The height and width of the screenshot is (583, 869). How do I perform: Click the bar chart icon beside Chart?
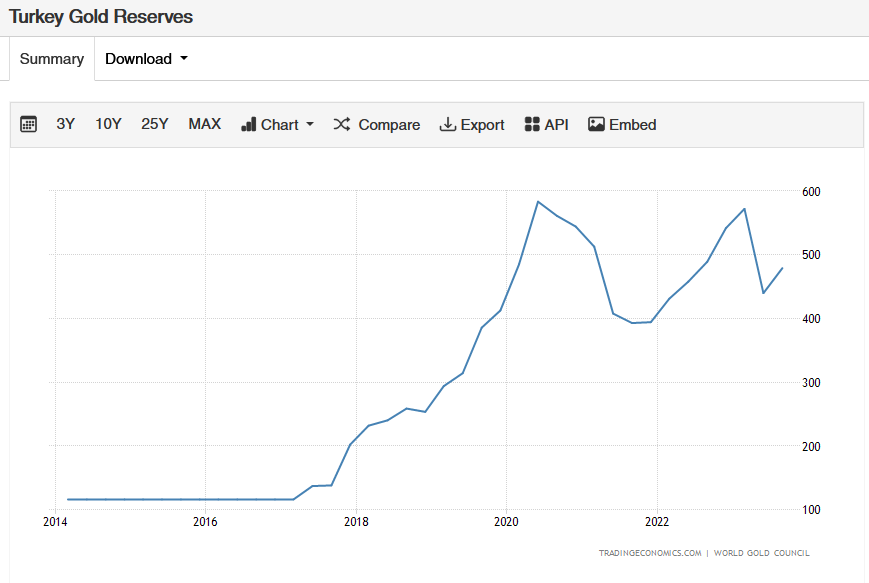[x=249, y=125]
